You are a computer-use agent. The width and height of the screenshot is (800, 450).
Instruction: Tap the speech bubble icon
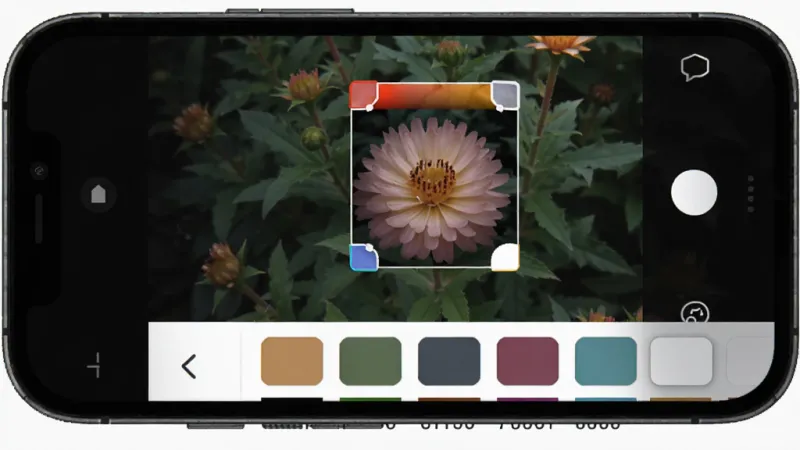694,67
